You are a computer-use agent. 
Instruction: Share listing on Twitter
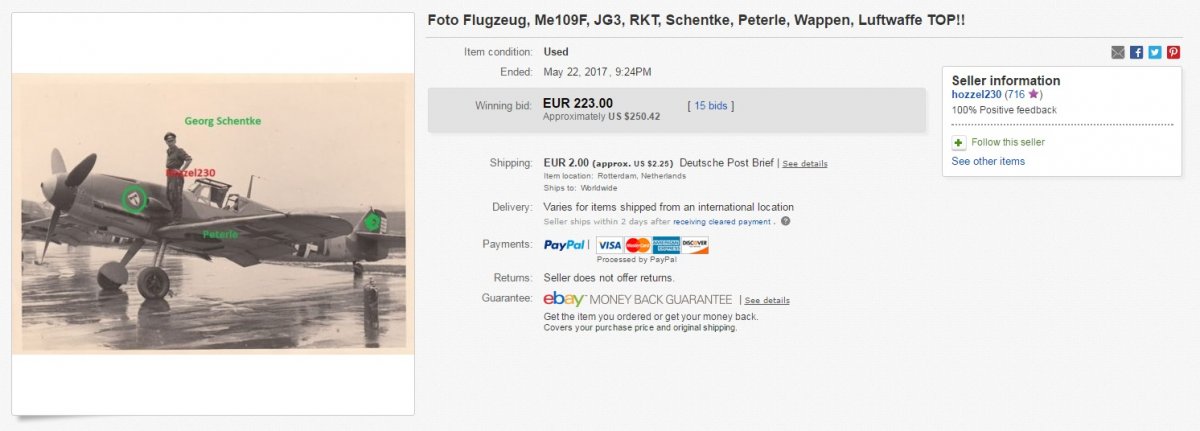pos(1155,53)
